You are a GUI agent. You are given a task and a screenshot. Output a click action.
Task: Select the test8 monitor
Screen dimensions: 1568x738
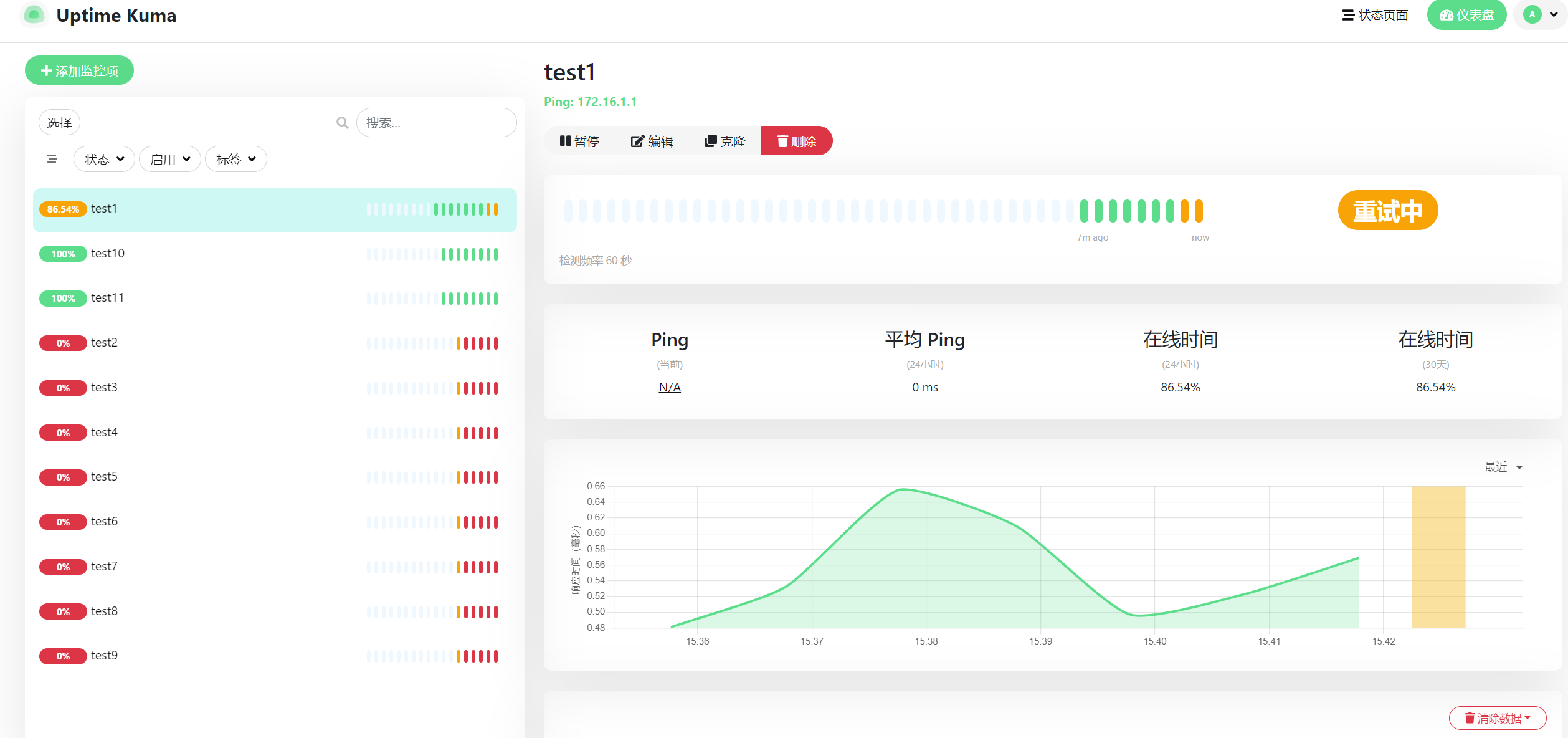[275, 611]
